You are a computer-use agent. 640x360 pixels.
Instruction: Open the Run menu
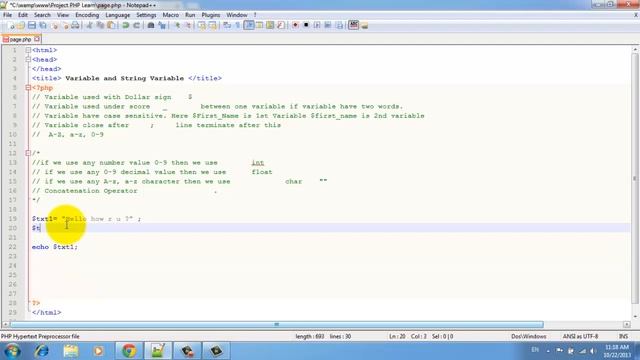[190, 15]
